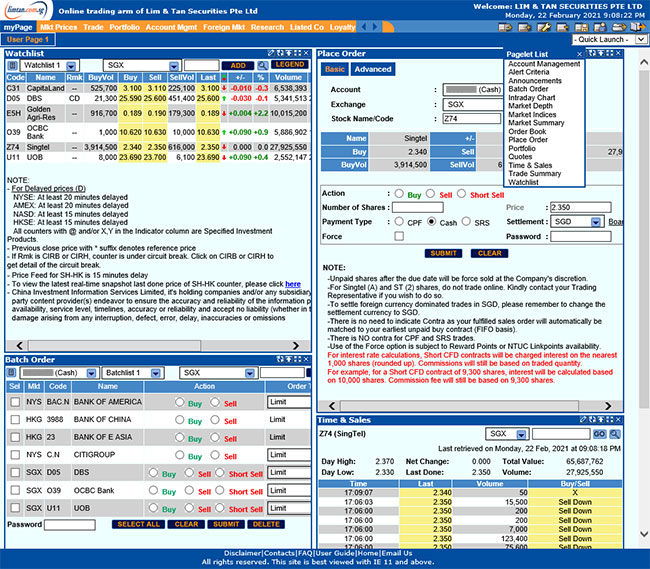
Task: Tick the Force checkbox
Action: (399, 236)
